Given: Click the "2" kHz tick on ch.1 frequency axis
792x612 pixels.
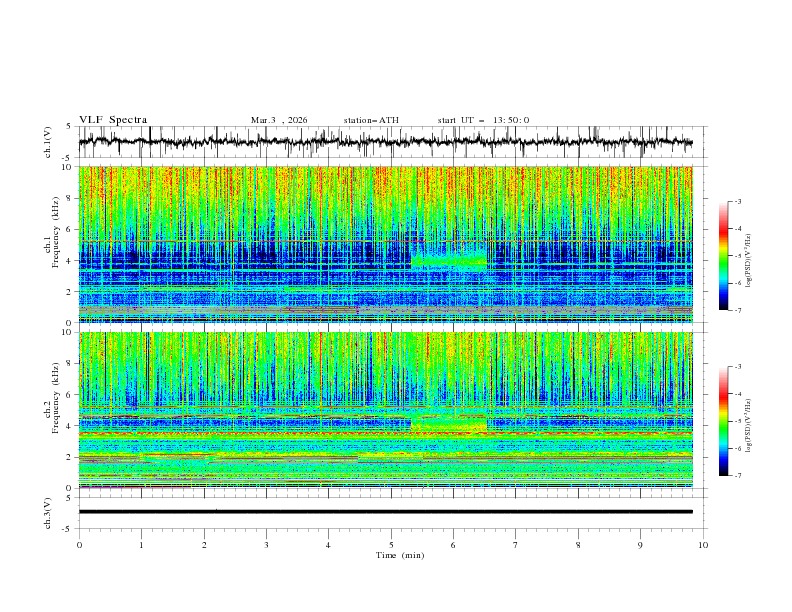Looking at the screenshot, I should pos(69,292).
